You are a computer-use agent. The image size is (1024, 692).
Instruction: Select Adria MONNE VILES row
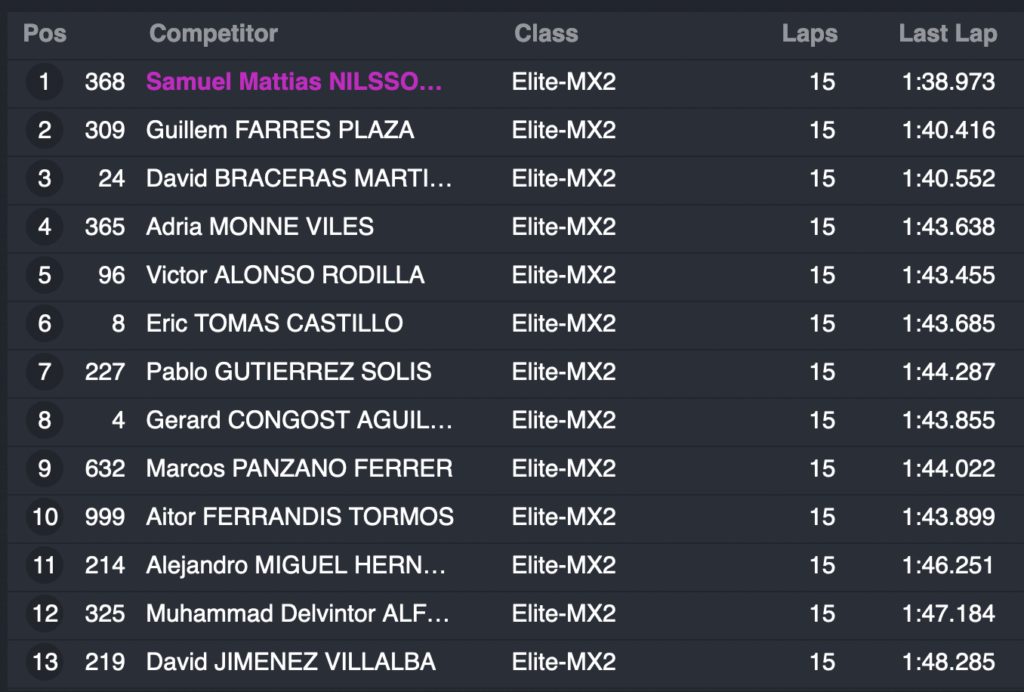pyautogui.click(x=260, y=227)
